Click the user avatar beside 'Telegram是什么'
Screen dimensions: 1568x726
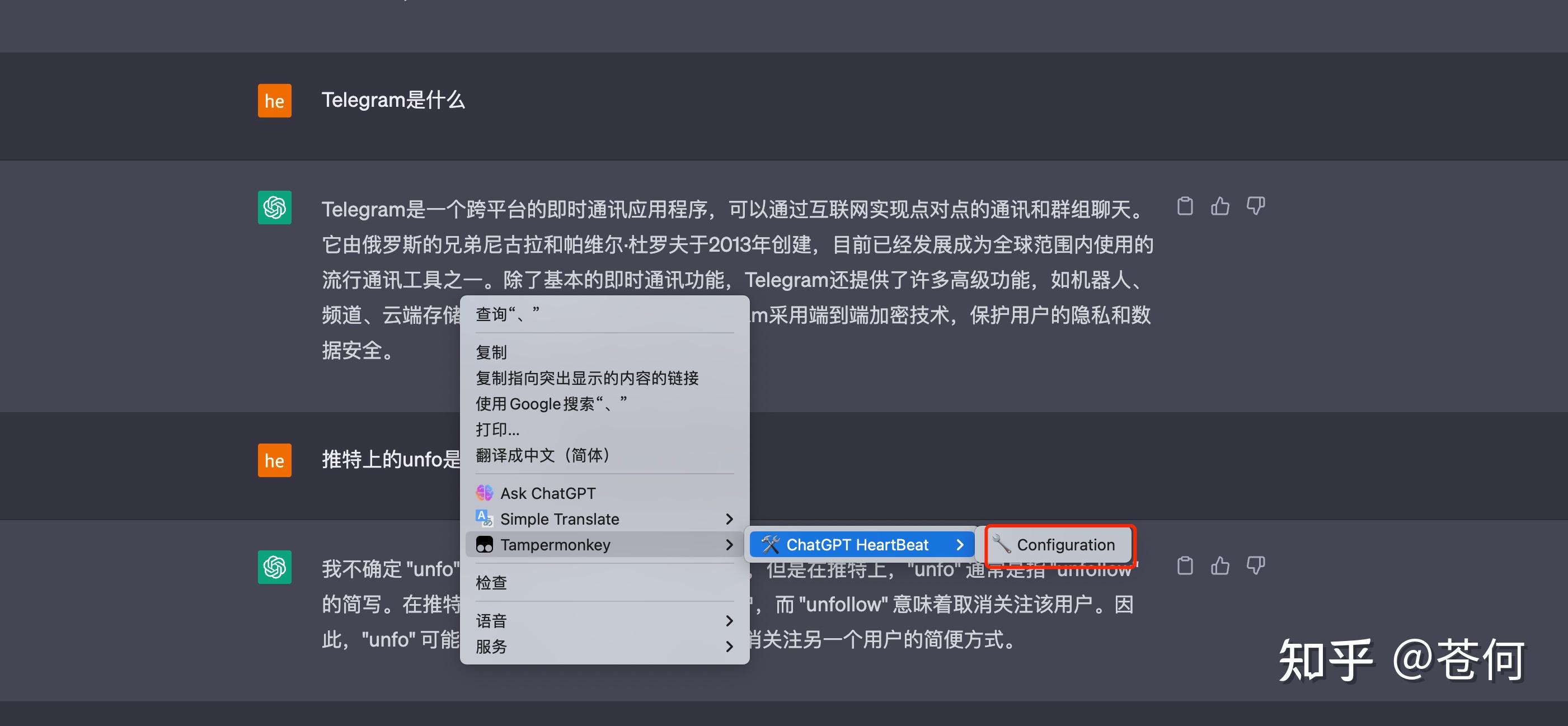coord(275,101)
